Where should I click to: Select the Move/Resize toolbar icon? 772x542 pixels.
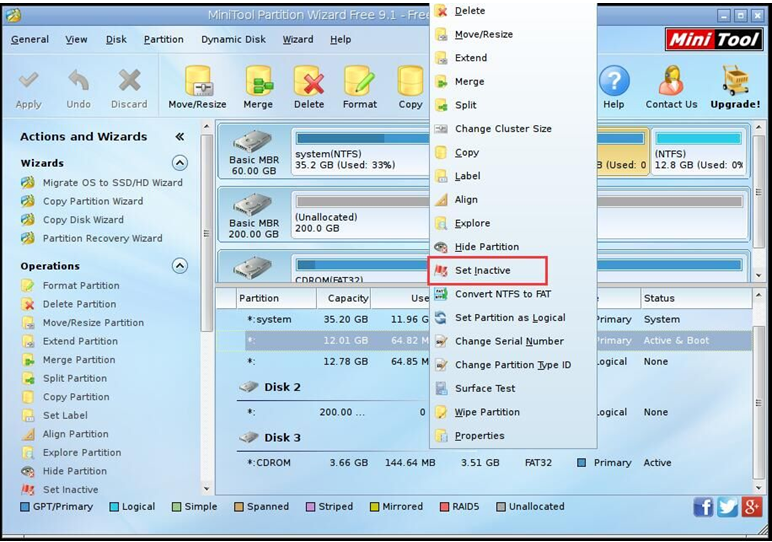(198, 80)
